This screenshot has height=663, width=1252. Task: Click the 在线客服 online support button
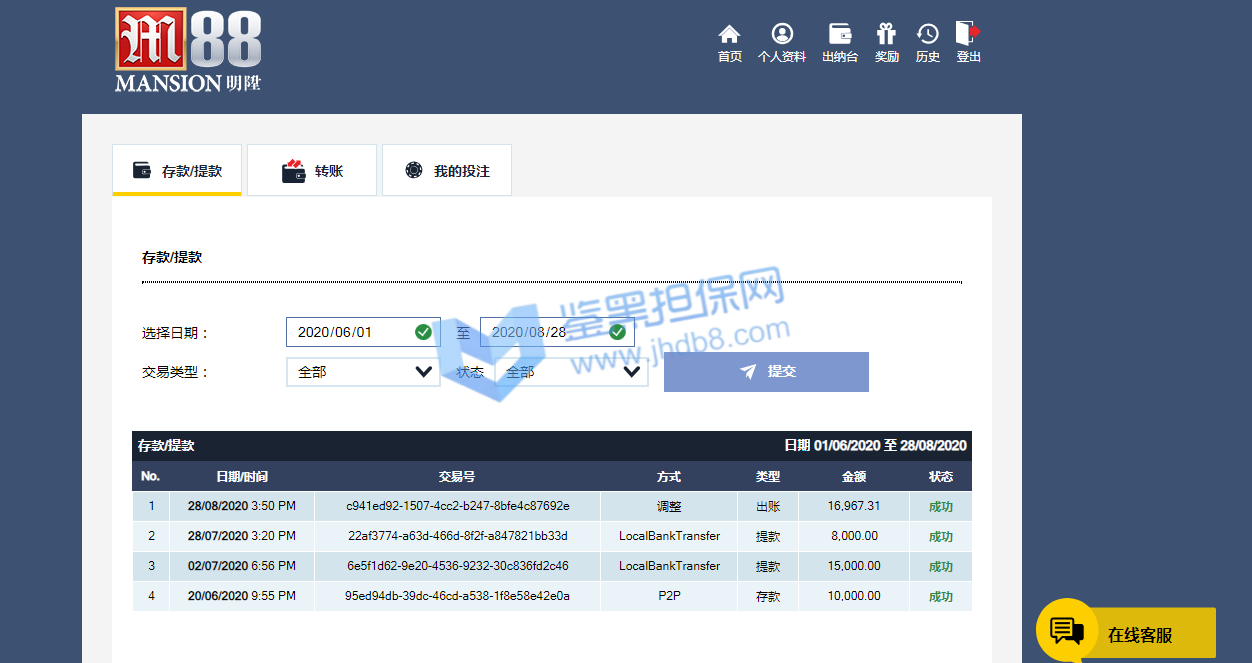point(1140,635)
